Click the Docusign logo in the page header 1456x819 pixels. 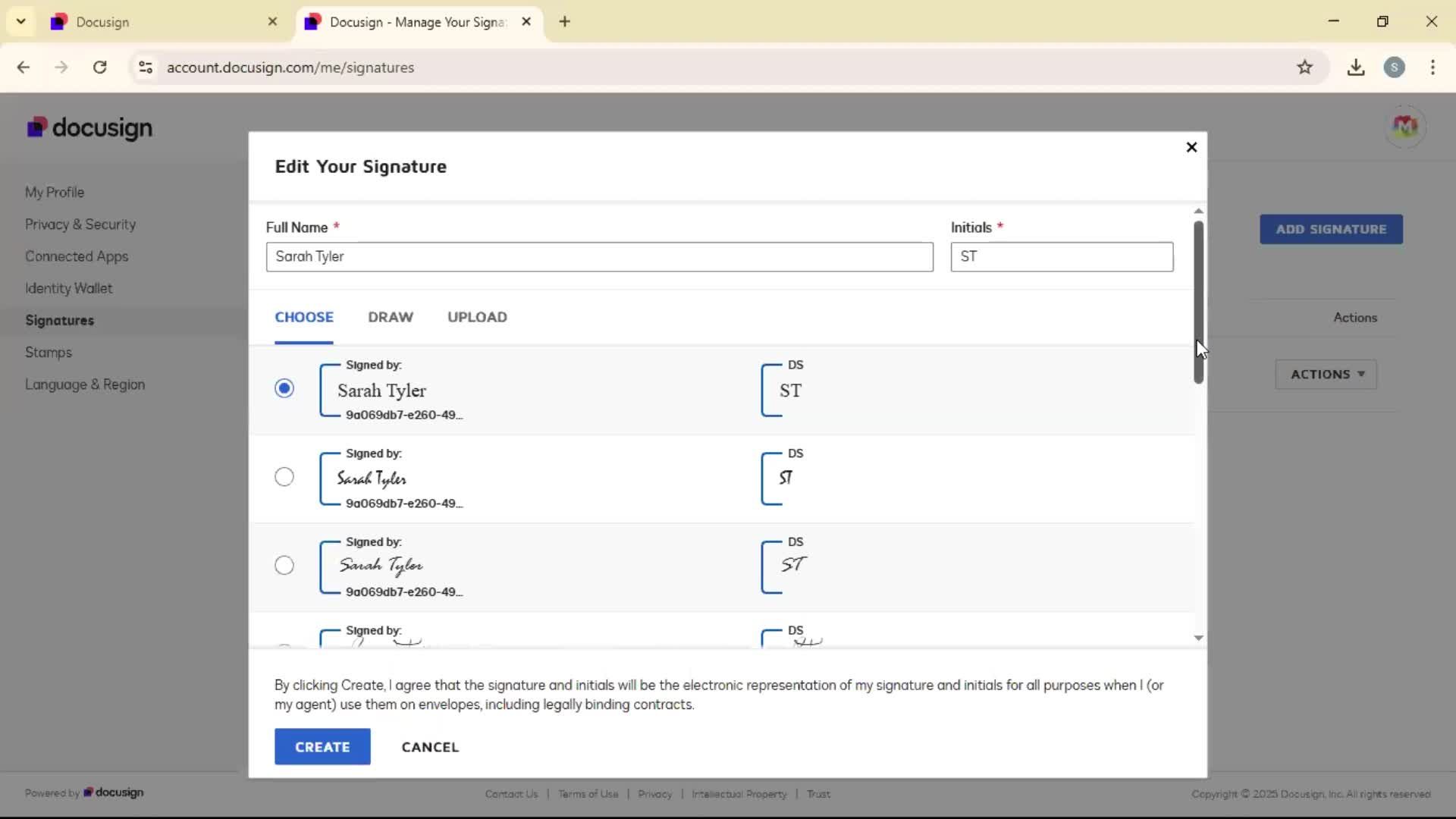tap(89, 128)
